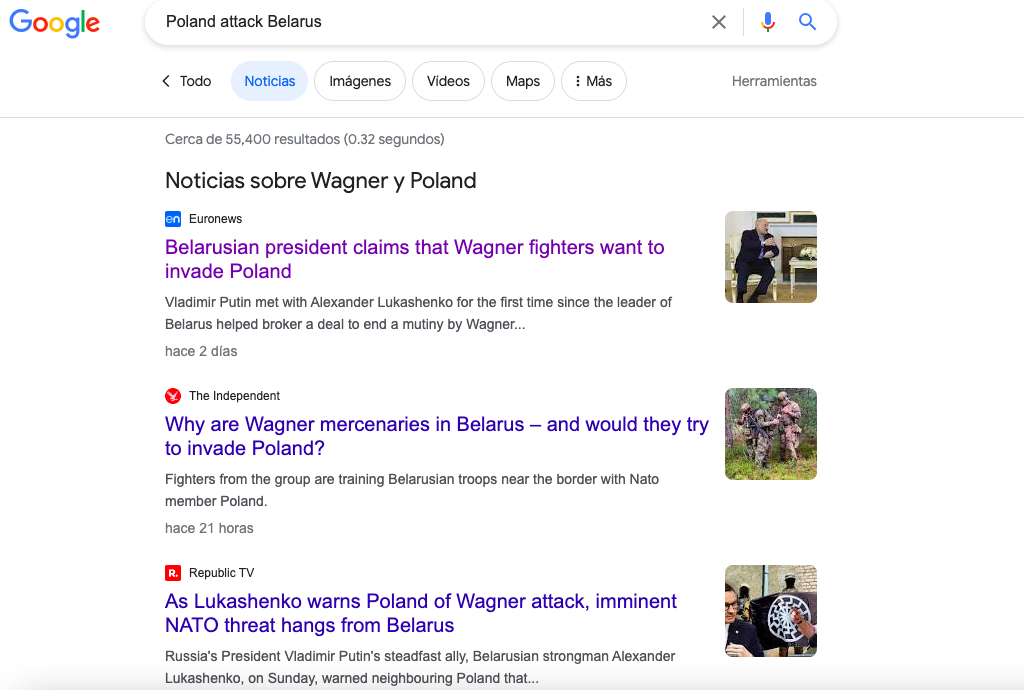Open The Independent article on Wagner mercenaries
Image resolution: width=1024 pixels, height=690 pixels.
(436, 436)
